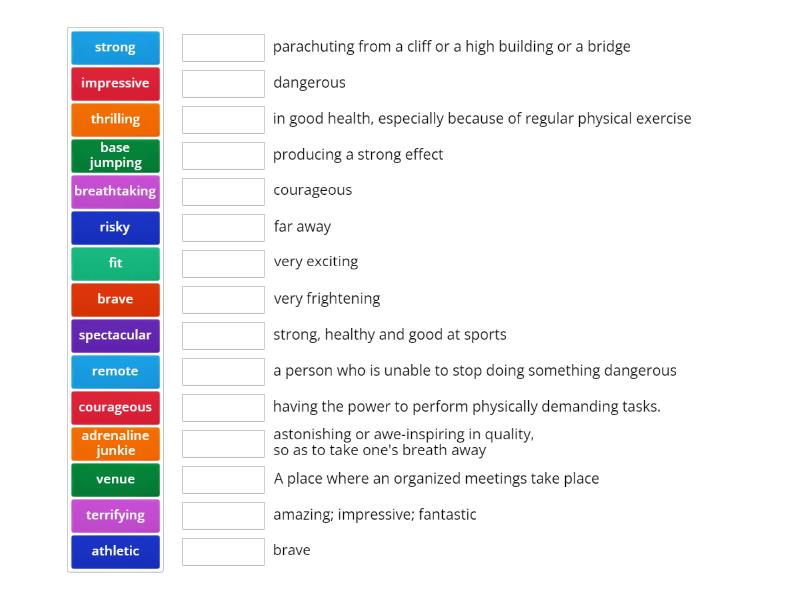Click the blue 'athletic' word tile
The image size is (800, 600).
pos(115,551)
